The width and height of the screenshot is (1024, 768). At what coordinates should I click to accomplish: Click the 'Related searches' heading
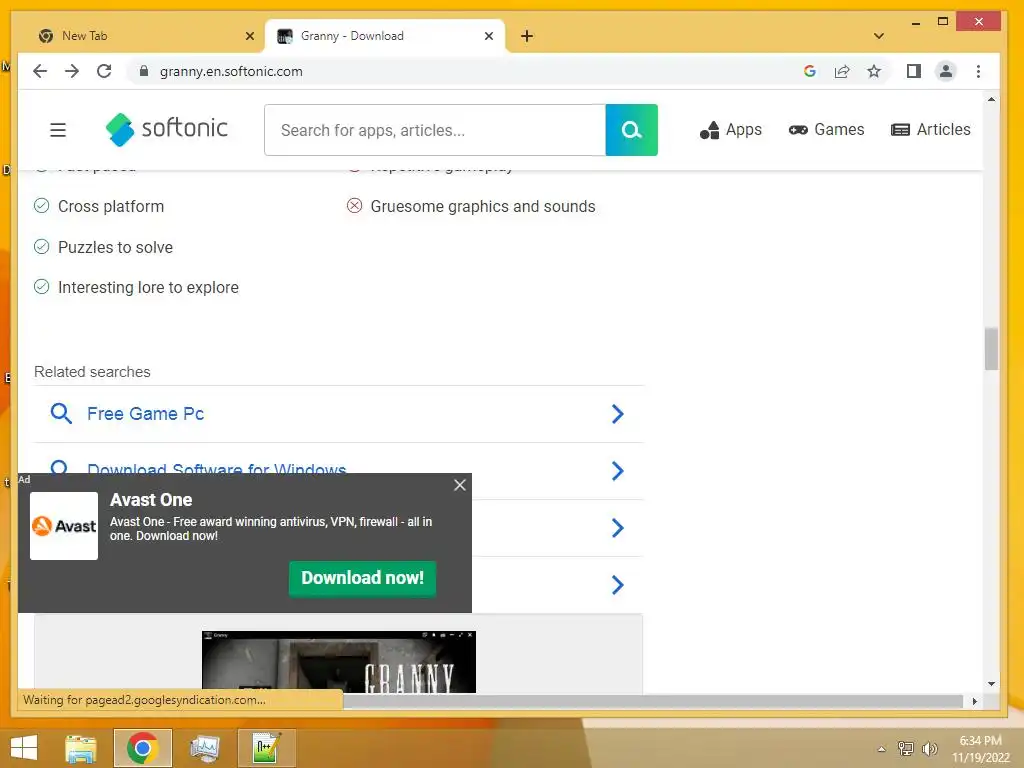pyautogui.click(x=92, y=372)
